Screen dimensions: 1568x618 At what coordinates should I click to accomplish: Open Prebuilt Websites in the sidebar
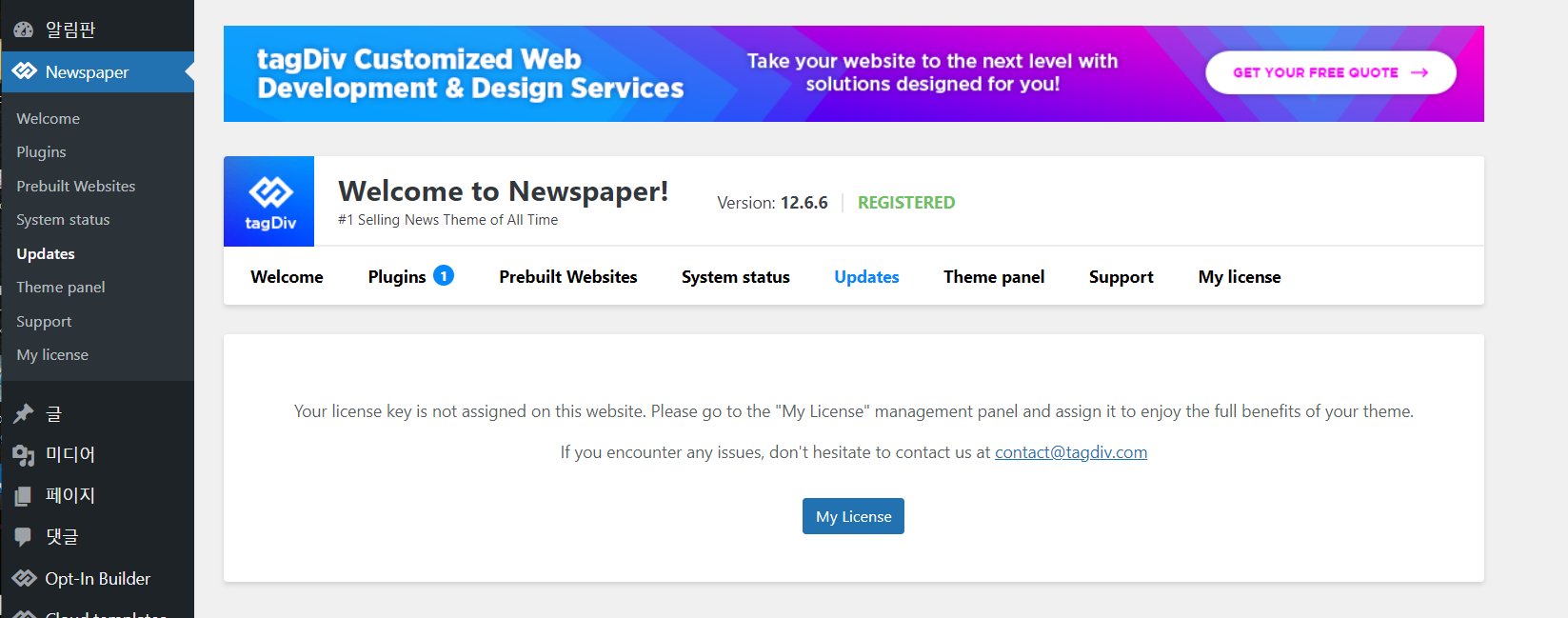pyautogui.click(x=76, y=186)
